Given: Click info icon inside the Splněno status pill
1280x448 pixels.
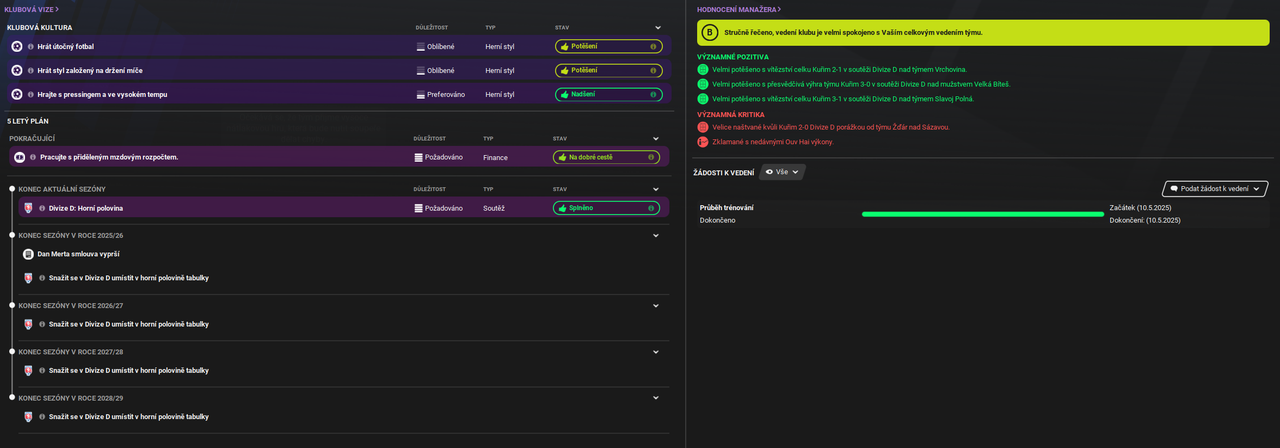Looking at the screenshot, I should tap(653, 208).
